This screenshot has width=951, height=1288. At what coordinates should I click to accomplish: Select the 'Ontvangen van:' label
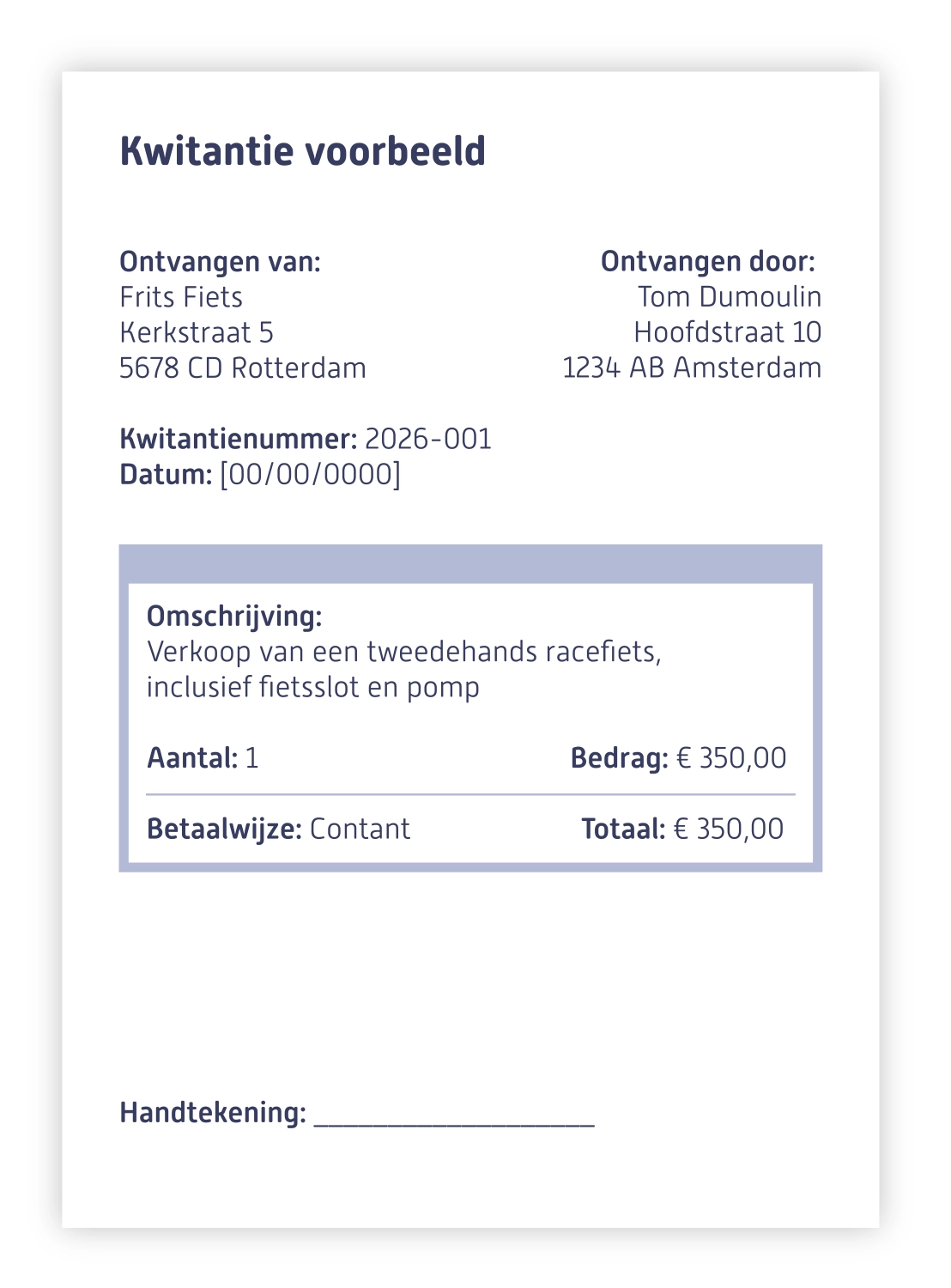(x=220, y=262)
